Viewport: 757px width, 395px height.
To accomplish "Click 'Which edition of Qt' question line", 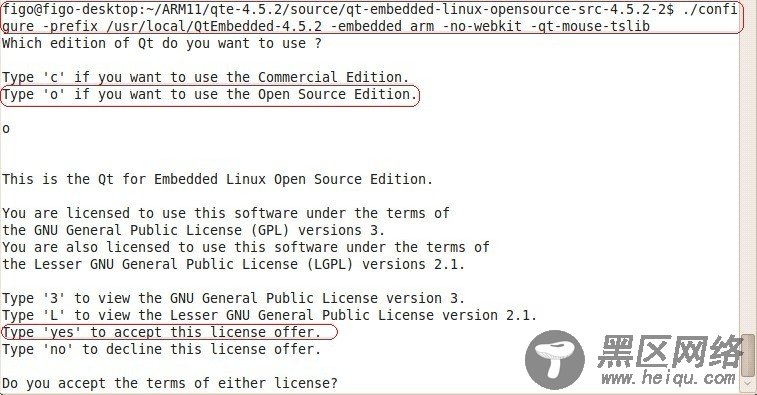I will coord(162,43).
